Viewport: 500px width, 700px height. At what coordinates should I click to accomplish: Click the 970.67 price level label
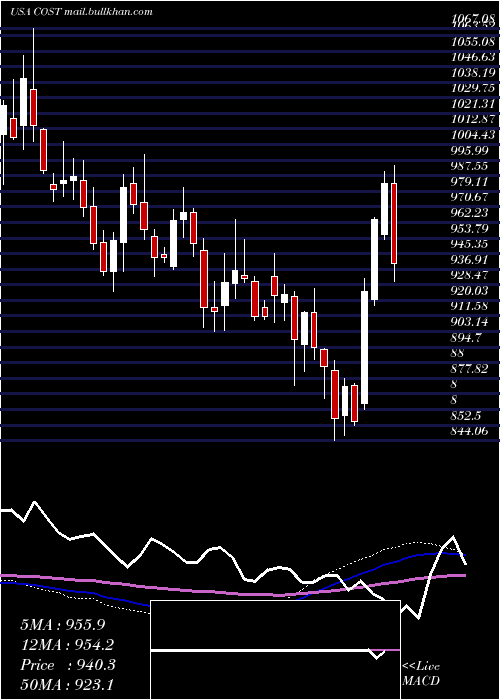[x=470, y=197]
